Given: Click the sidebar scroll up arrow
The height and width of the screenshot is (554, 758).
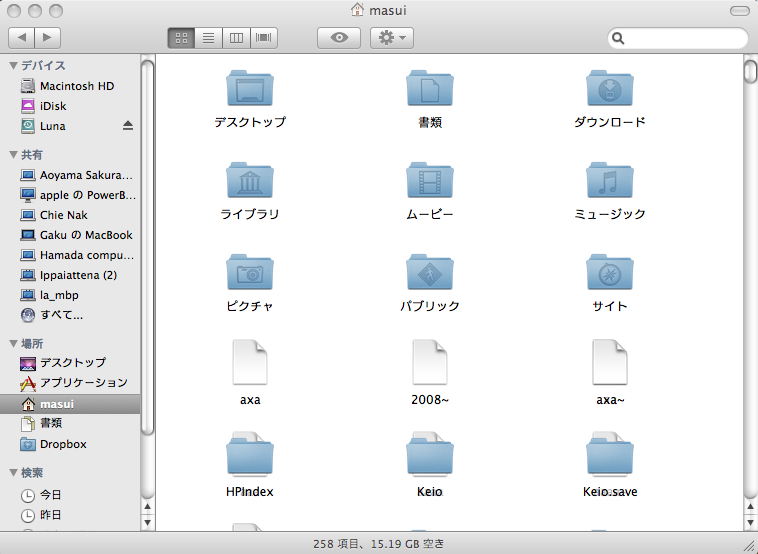Looking at the screenshot, I should pyautogui.click(x=147, y=507).
